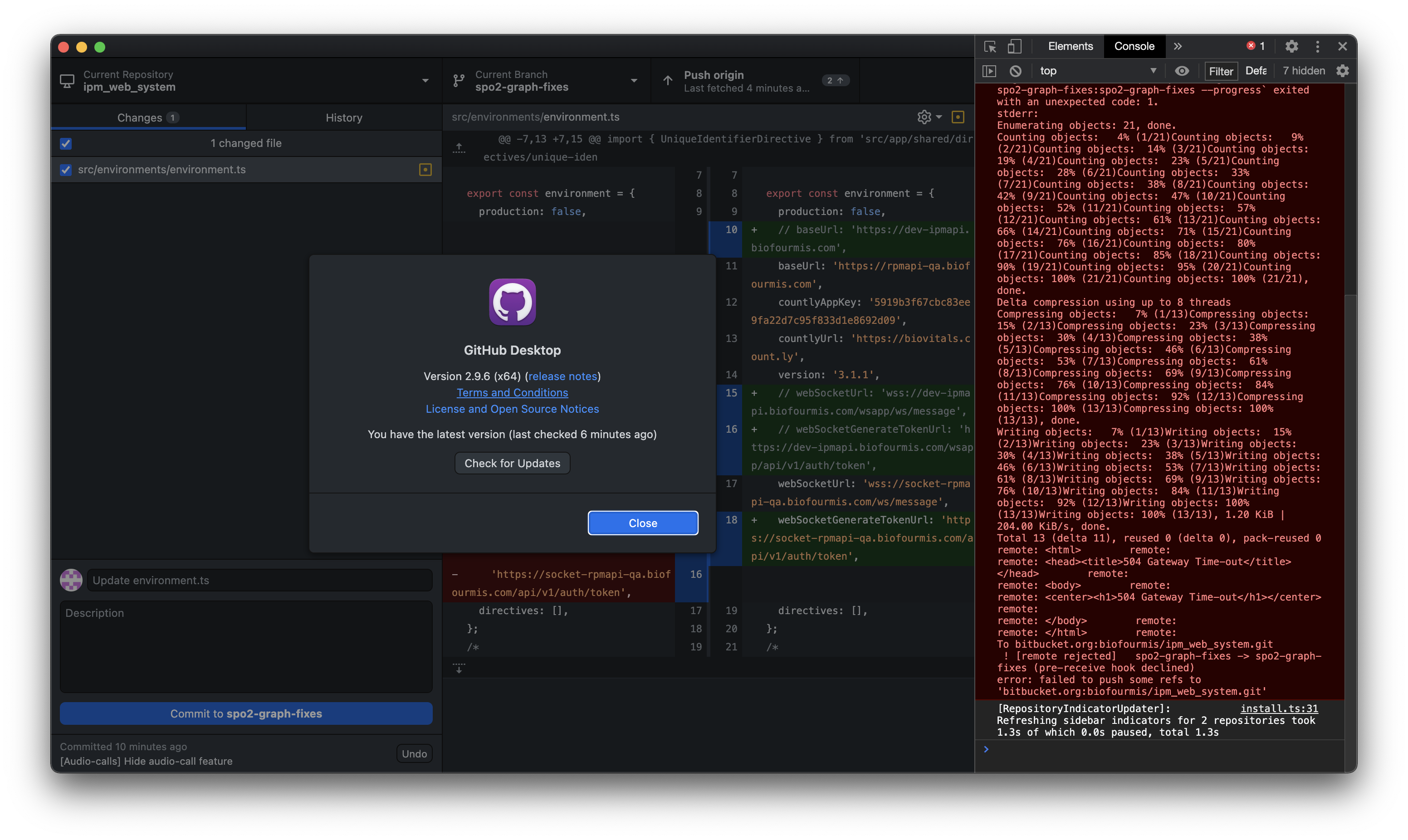The width and height of the screenshot is (1408, 840).
Task: Switch to the History tab
Action: tap(343, 118)
